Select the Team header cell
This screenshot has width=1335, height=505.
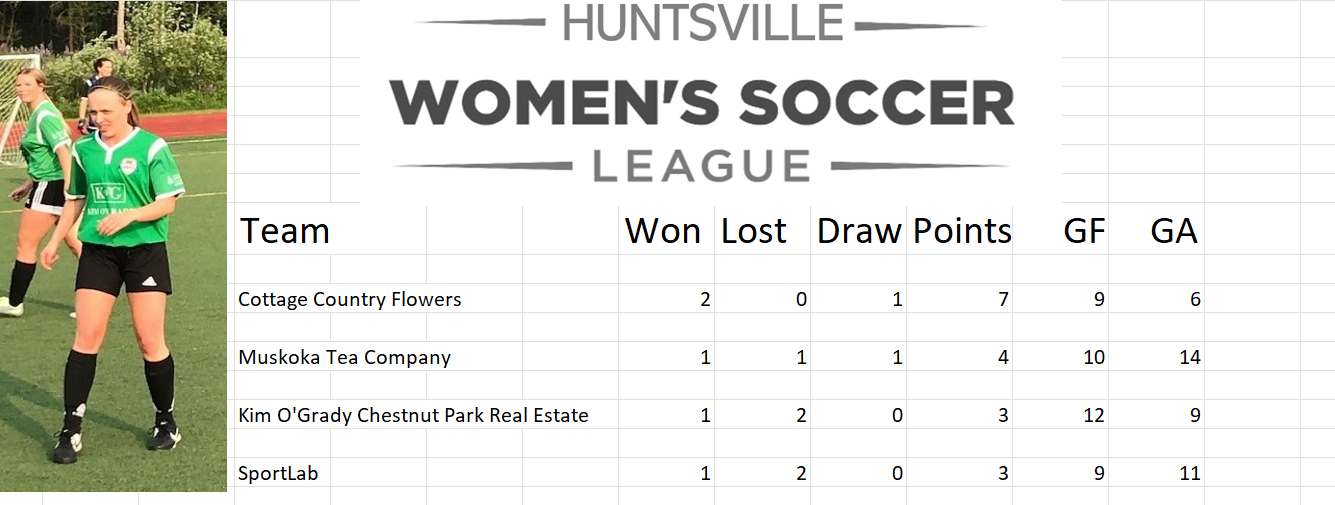(x=284, y=231)
